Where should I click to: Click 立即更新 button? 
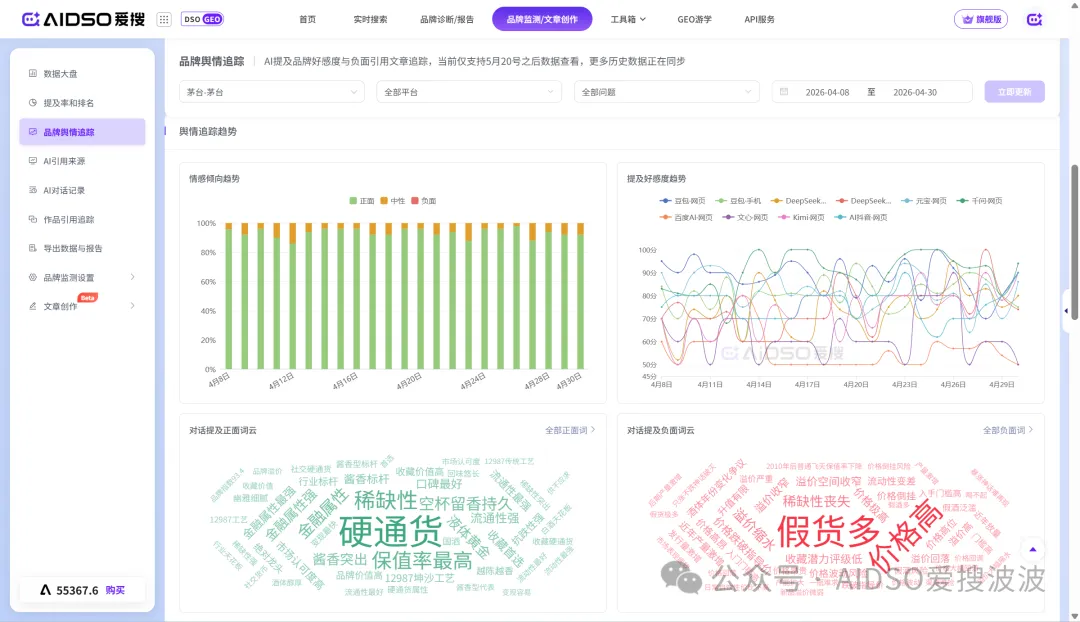1015,92
